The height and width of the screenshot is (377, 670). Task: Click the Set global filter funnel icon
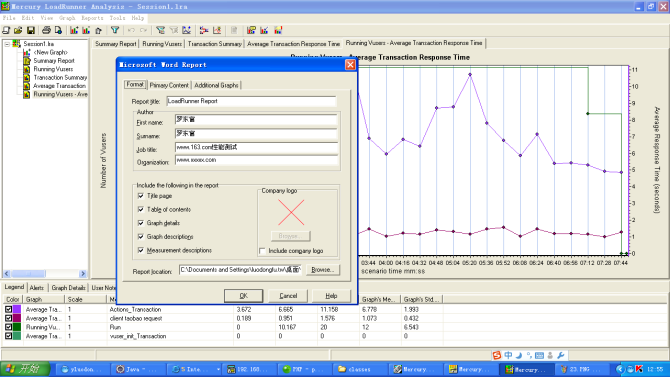115,30
